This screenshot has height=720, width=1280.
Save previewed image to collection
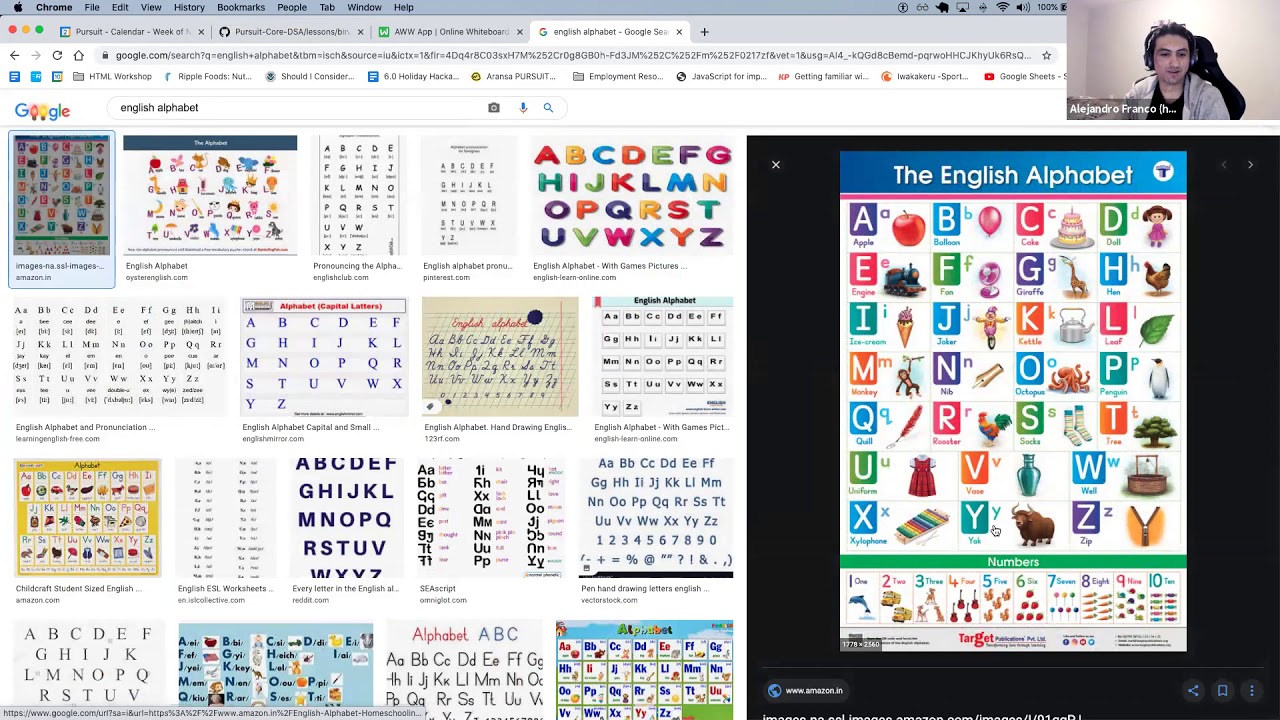(1222, 691)
